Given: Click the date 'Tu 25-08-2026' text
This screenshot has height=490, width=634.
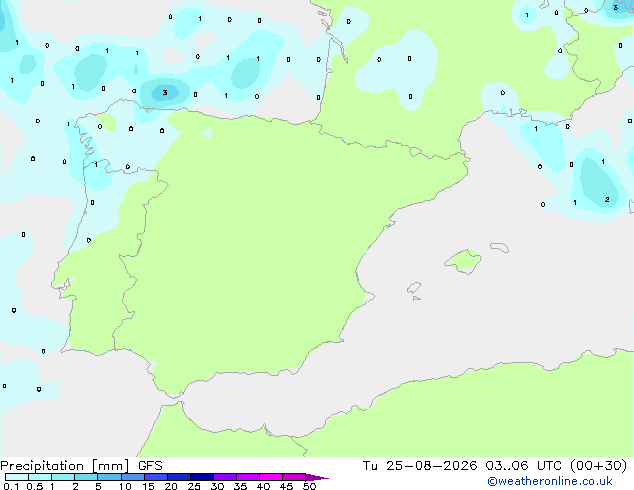Looking at the screenshot, I should [420, 466].
